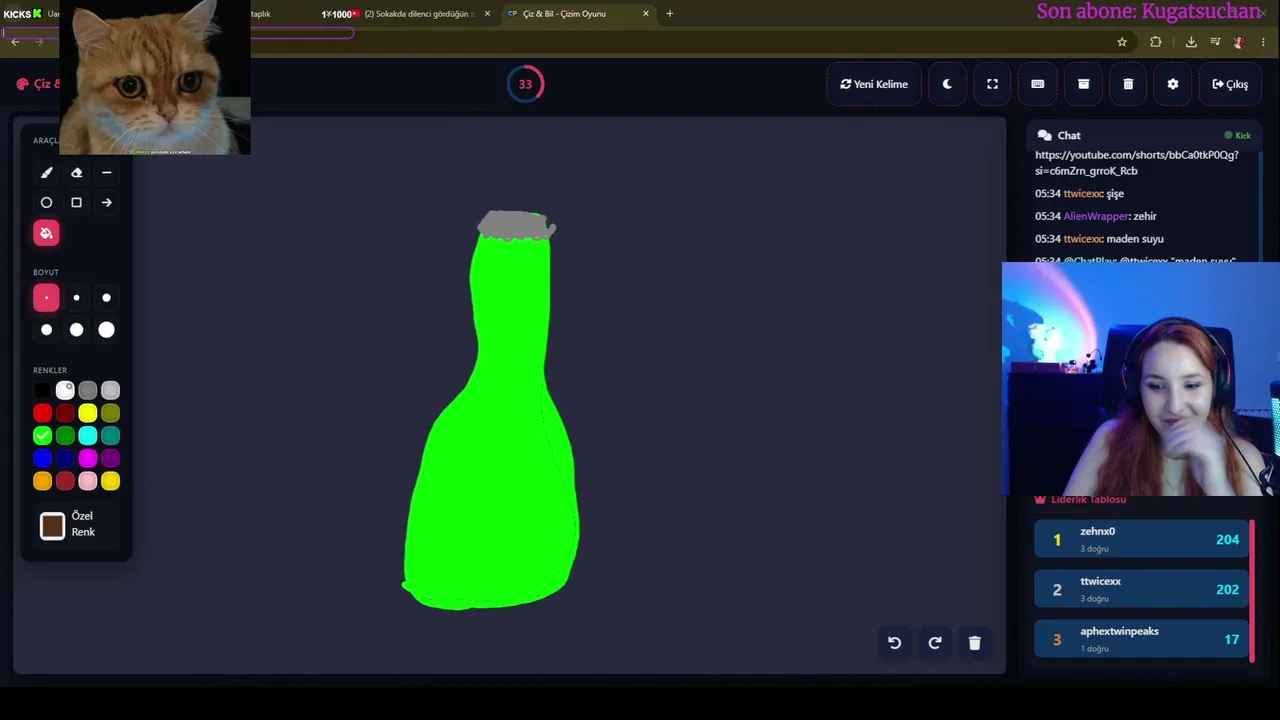
Task: Choose the second smallest brush size
Action: (76, 298)
